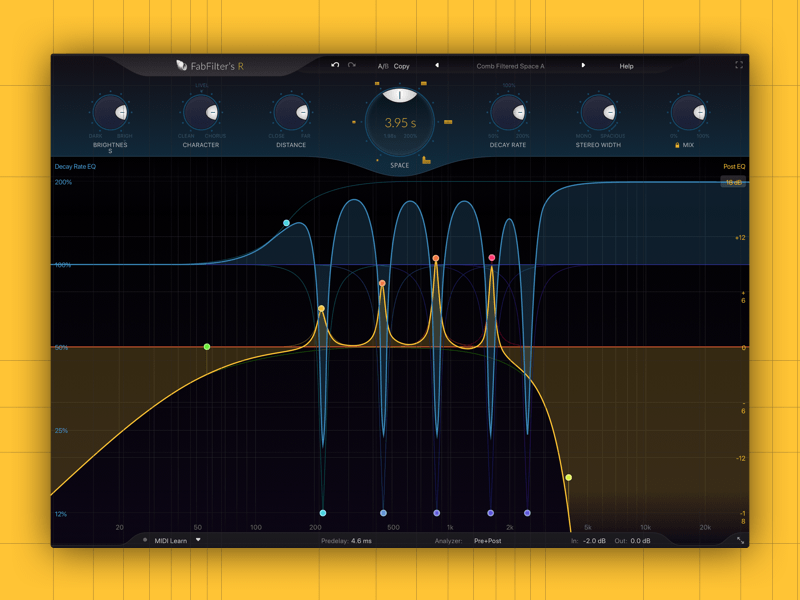This screenshot has height=600, width=800.
Task: Select the red Post EQ peak node near 2k
Action: pyautogui.click(x=492, y=258)
